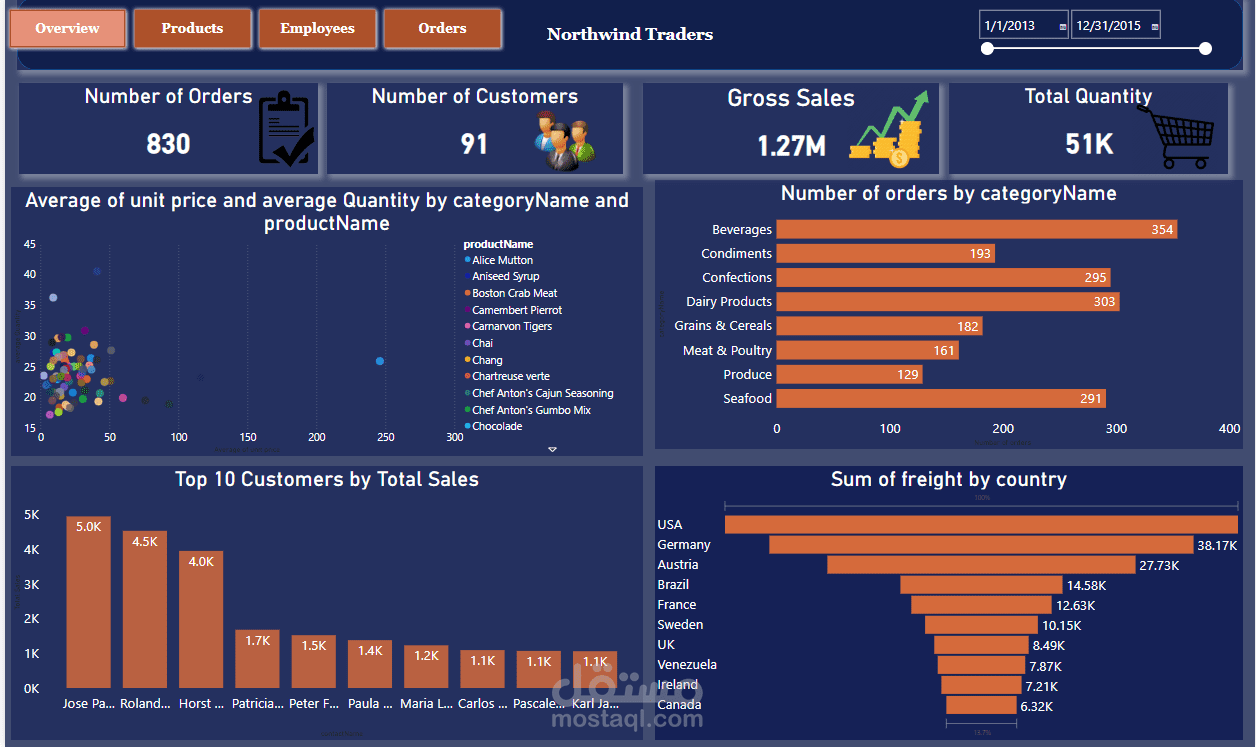Click the Beverages bar showing 354
This screenshot has width=1256, height=747.
click(977, 229)
